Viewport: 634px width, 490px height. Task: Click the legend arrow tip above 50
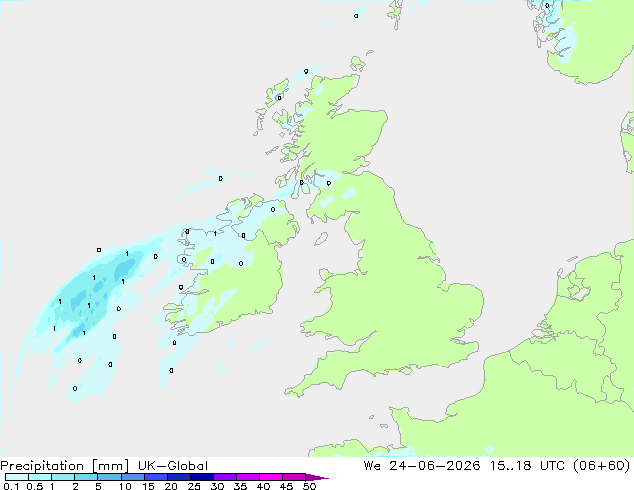317,477
